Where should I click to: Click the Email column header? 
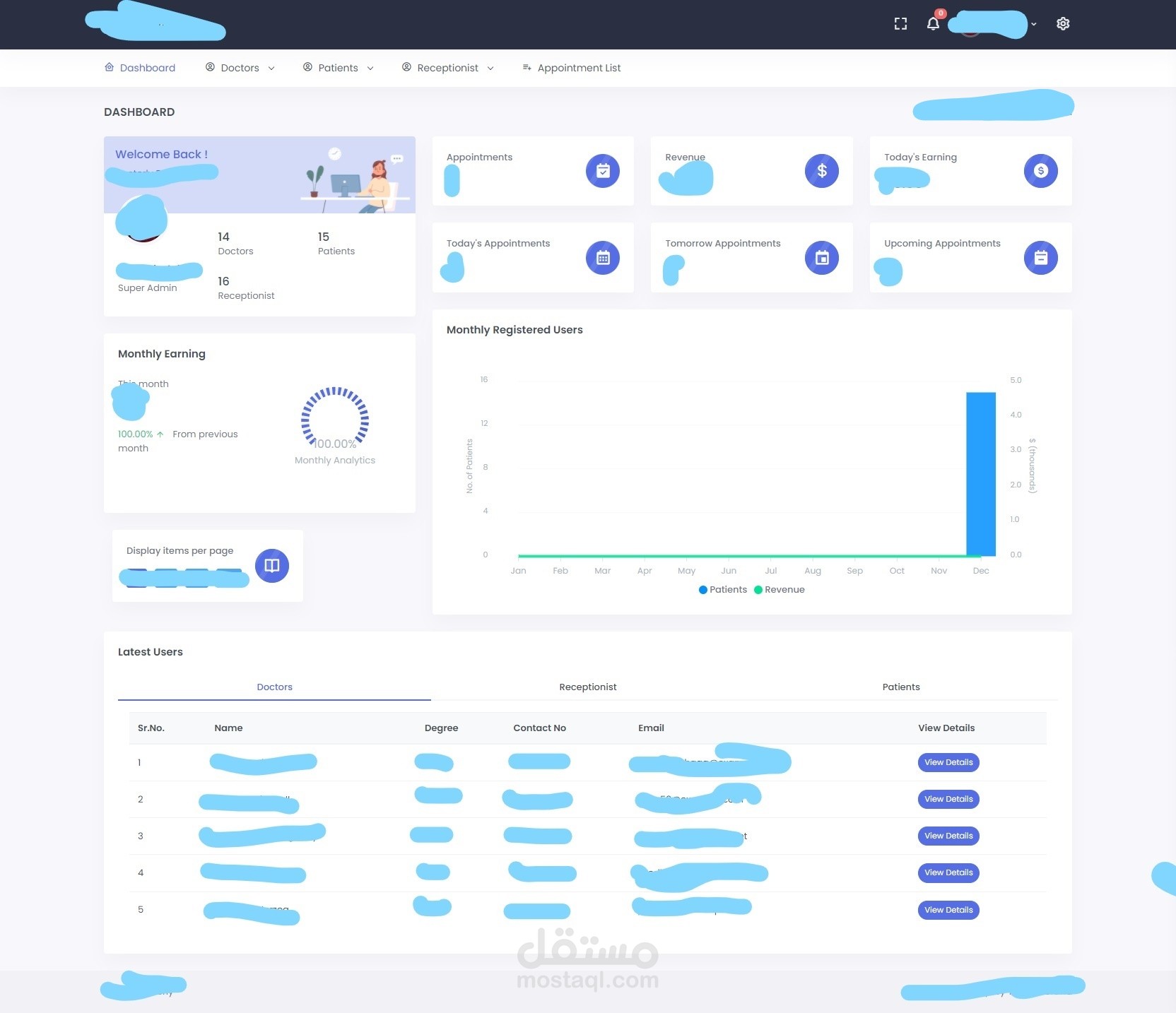click(651, 728)
